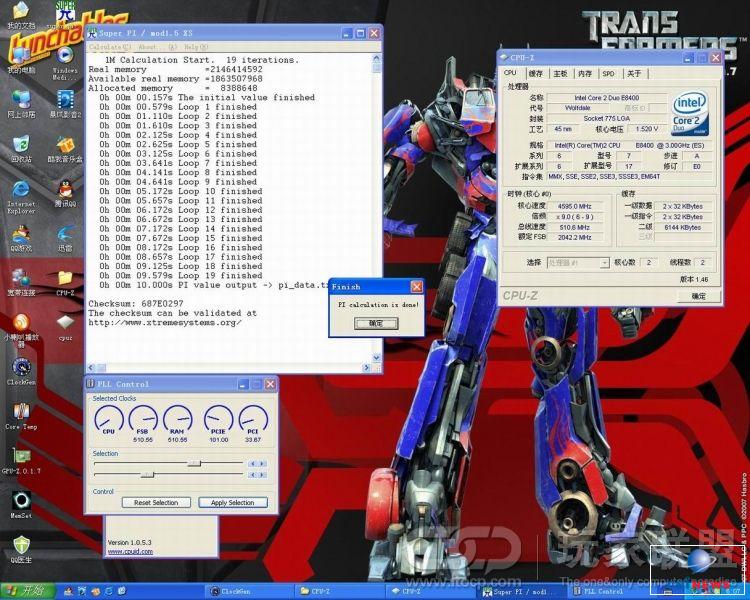
Task: Step the lower PLL slider right arrow
Action: 262,475
